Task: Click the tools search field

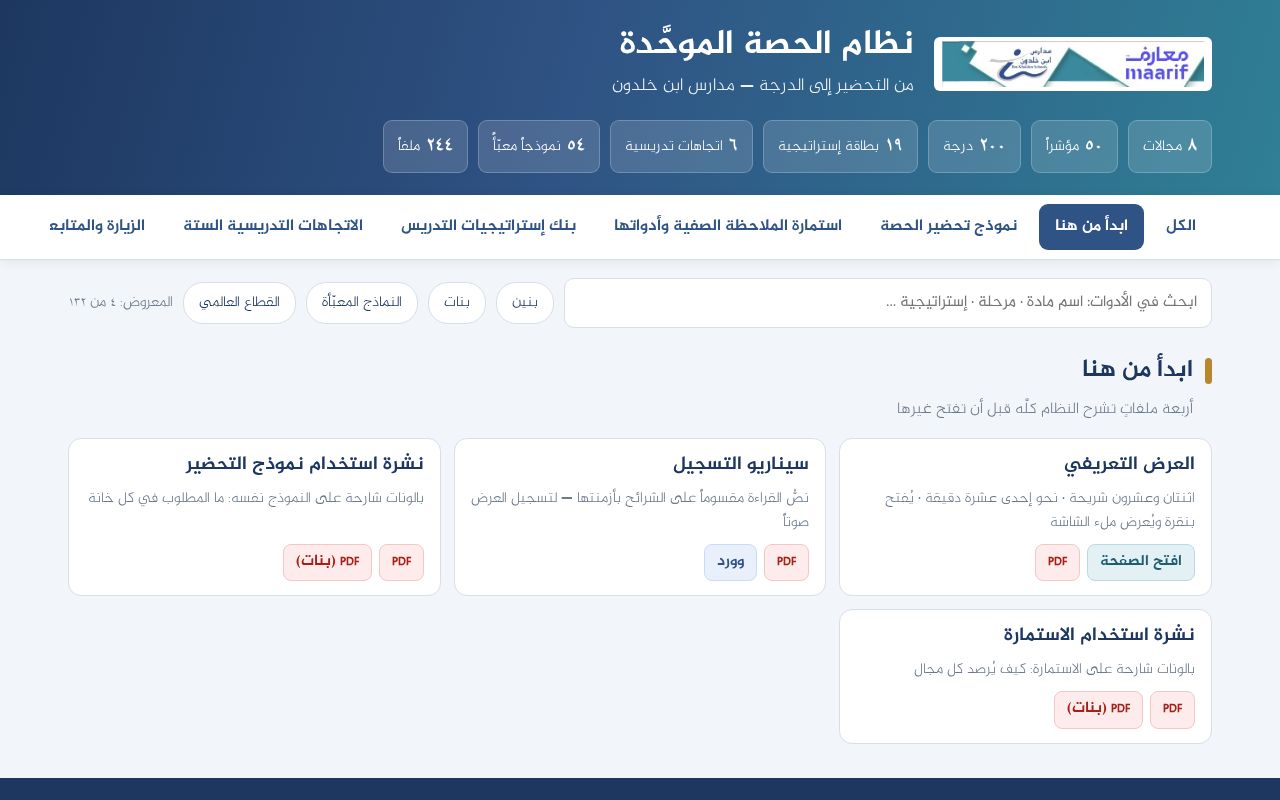Action: tap(888, 303)
